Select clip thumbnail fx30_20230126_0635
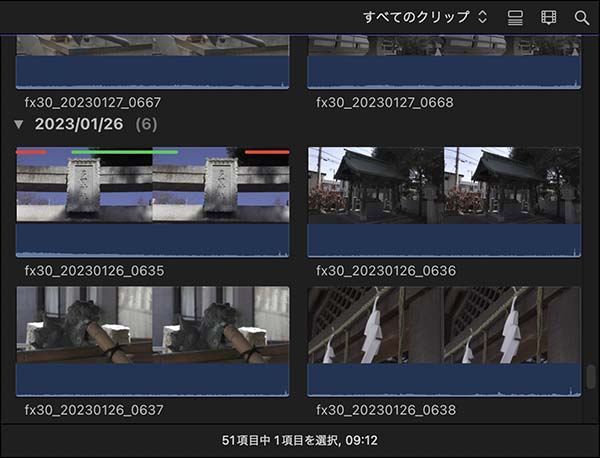 [153, 202]
